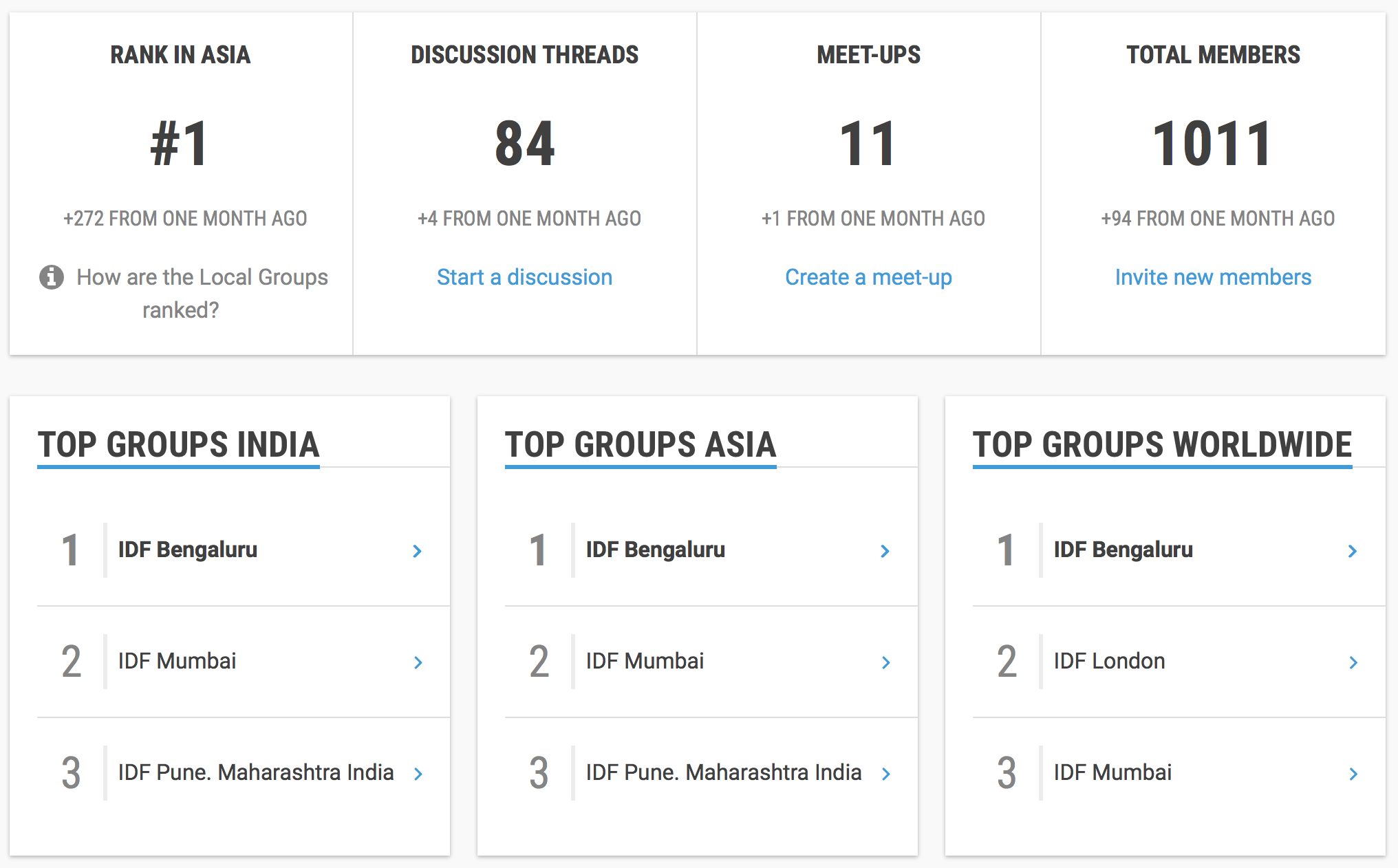The image size is (1398, 868).
Task: Click chevron for IDF Pune in India list
Action: pos(418,774)
